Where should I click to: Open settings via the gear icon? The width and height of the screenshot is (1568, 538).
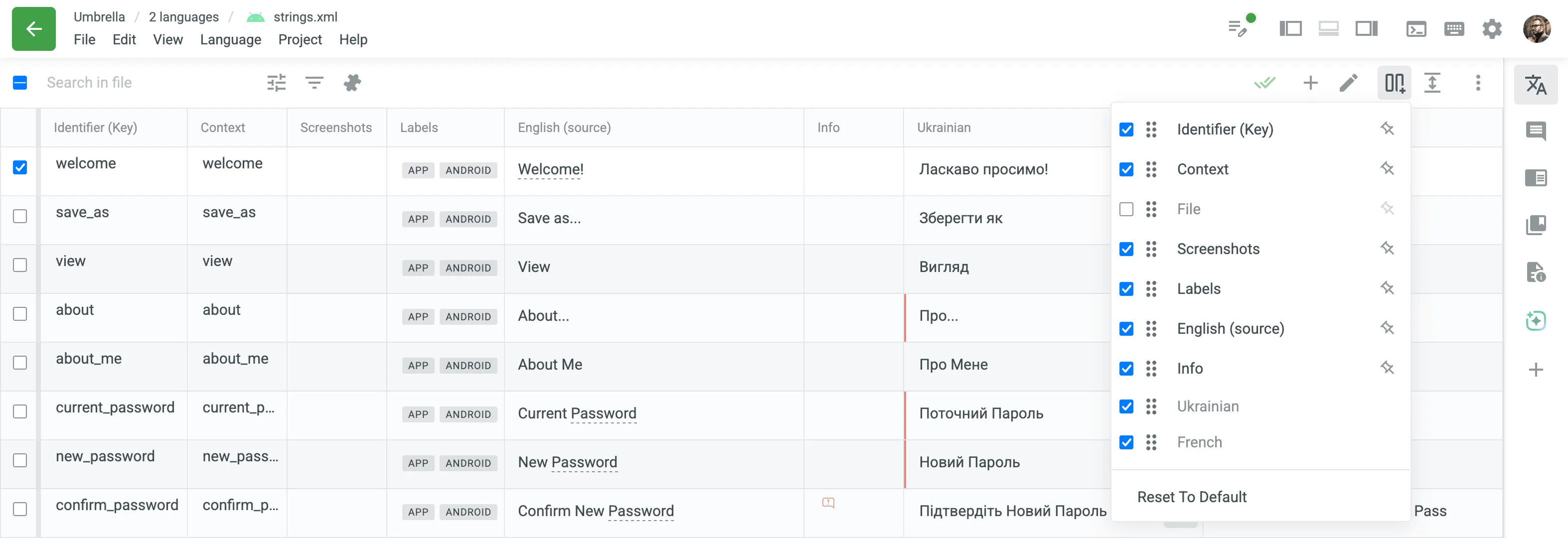click(x=1492, y=28)
